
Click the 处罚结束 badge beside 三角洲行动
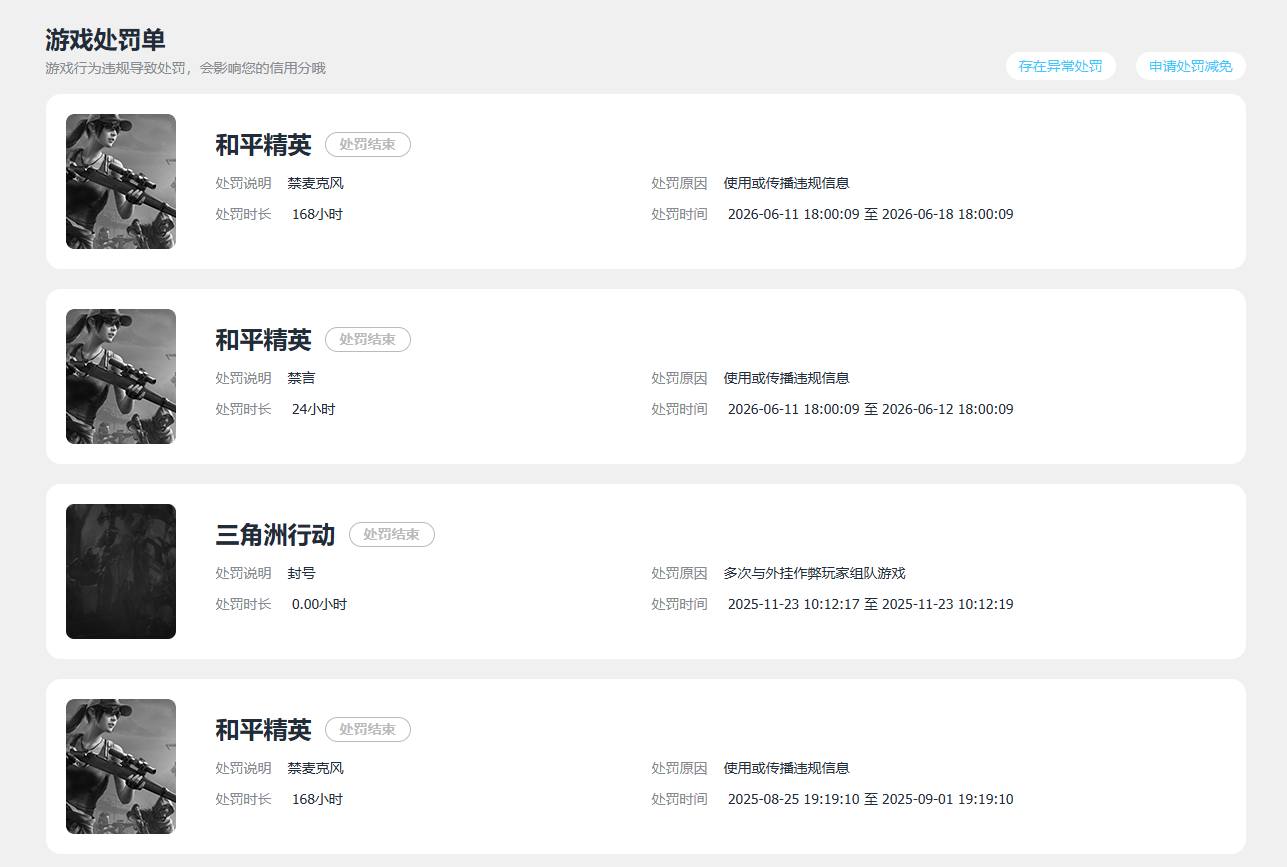click(x=392, y=535)
